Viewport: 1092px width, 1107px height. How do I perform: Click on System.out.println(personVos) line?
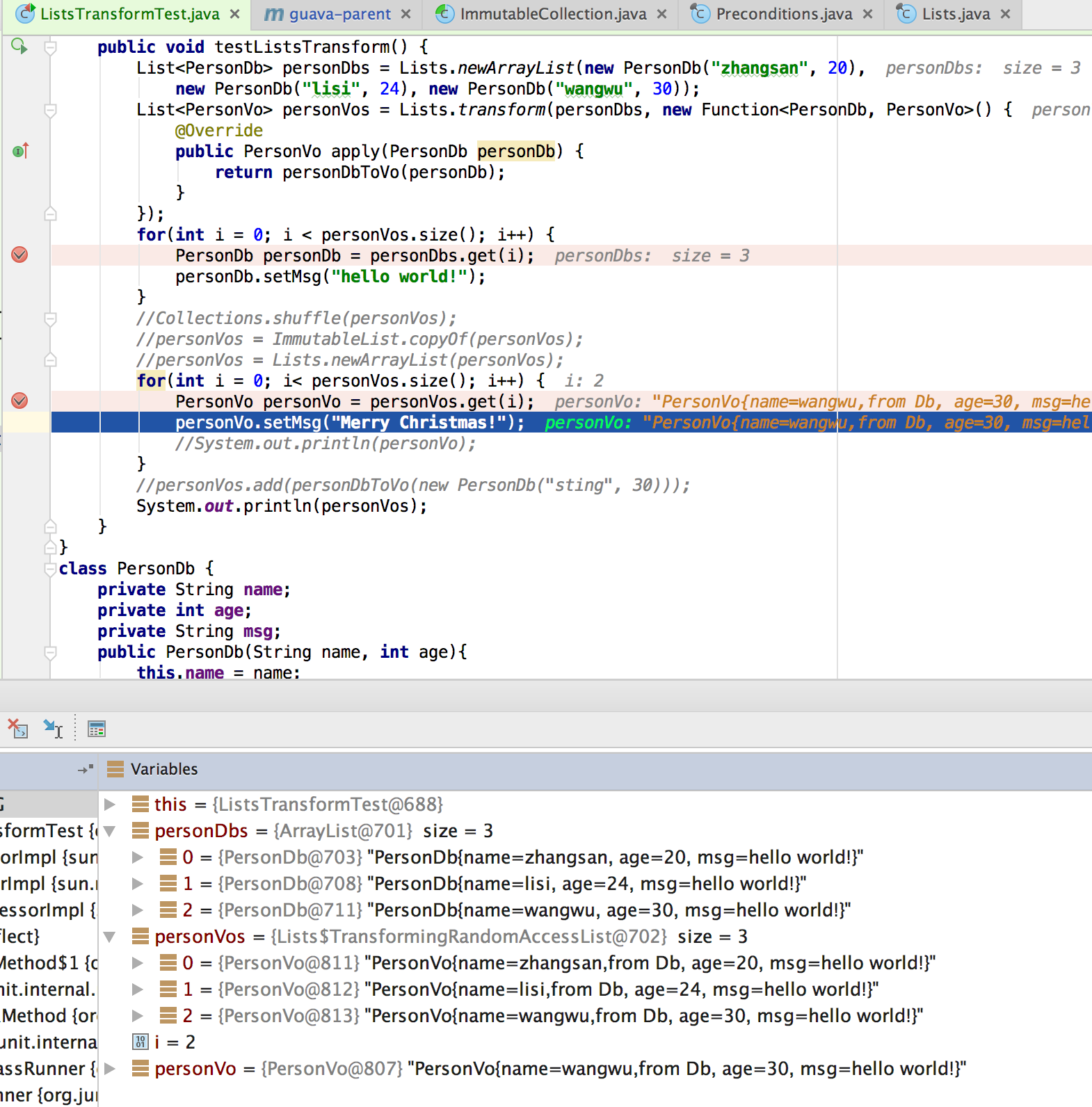point(282,506)
